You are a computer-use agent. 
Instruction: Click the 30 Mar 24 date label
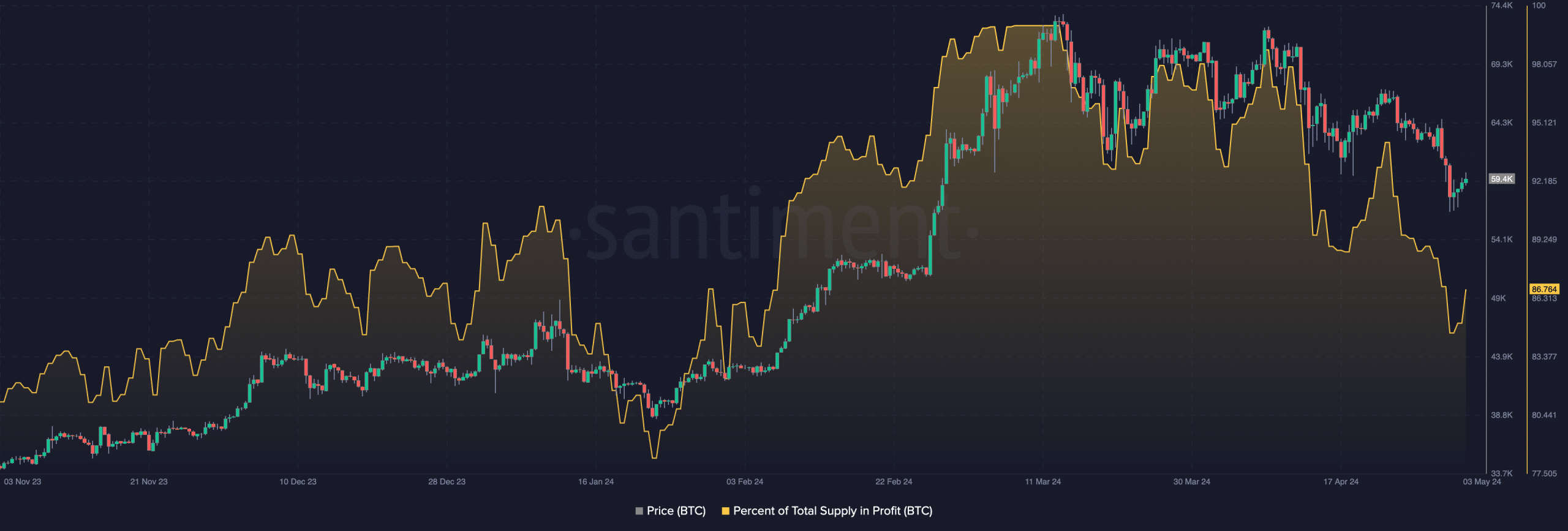pyautogui.click(x=1192, y=481)
